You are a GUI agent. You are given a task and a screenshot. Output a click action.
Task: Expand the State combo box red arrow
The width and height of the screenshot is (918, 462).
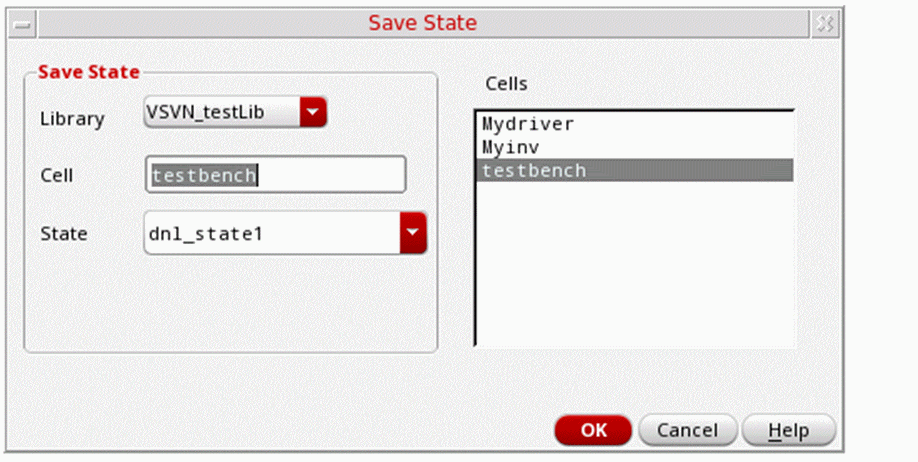[x=413, y=234]
